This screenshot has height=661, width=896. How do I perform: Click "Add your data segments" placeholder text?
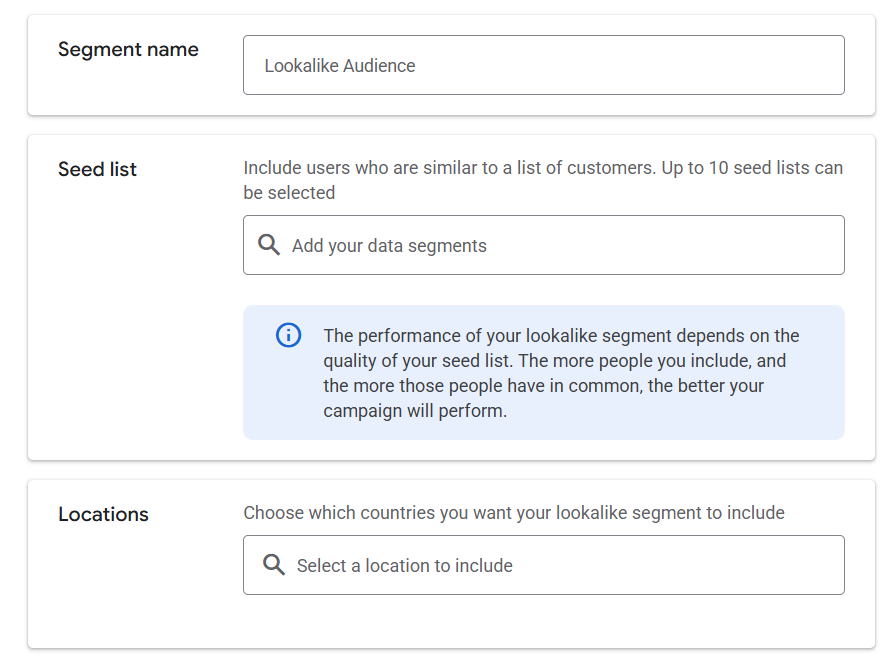tap(389, 246)
